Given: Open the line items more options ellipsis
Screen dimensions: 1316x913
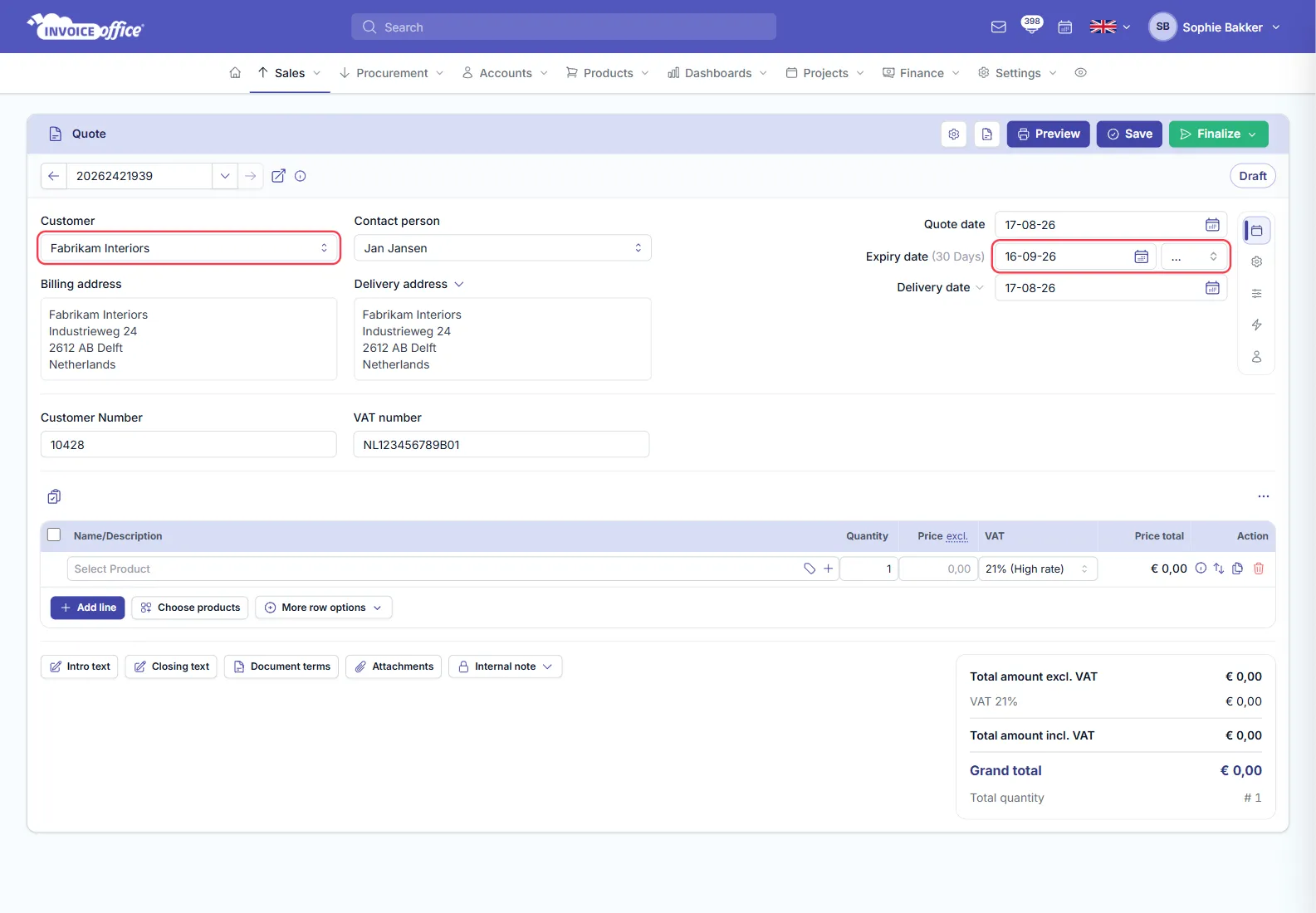Looking at the screenshot, I should [x=1263, y=496].
